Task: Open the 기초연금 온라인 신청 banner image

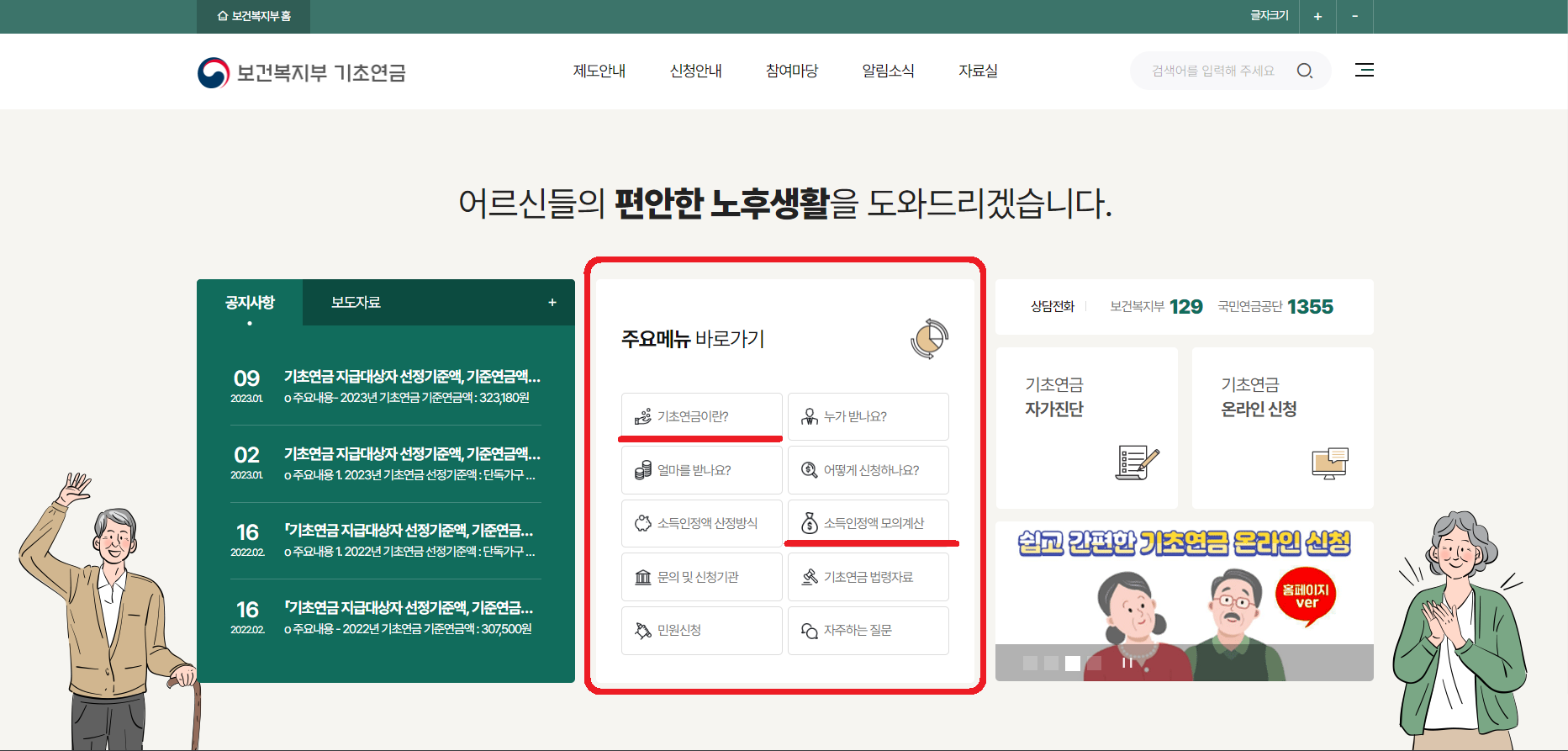Action: point(1185,600)
